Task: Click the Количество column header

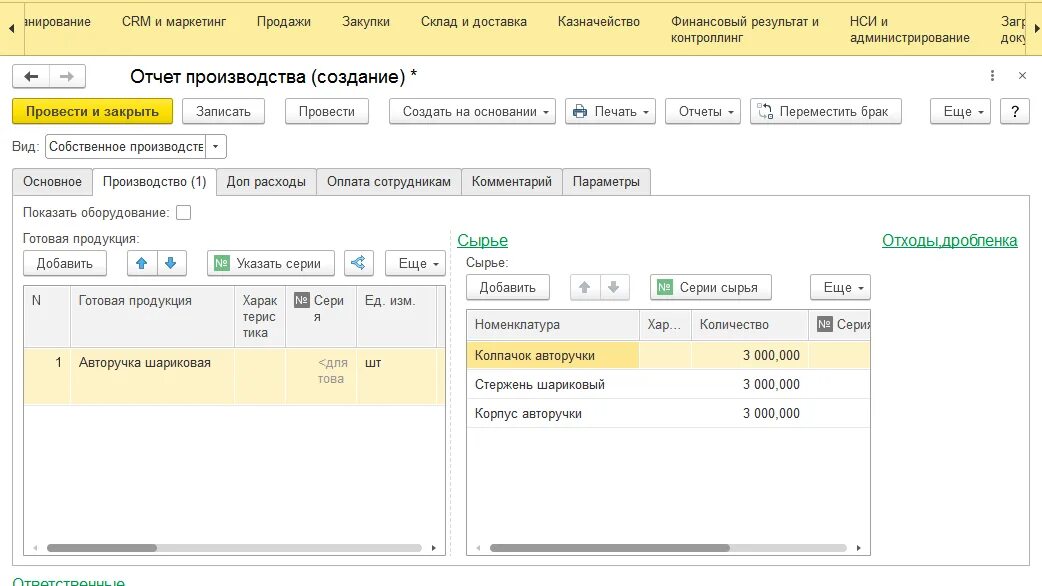Action: 750,324
